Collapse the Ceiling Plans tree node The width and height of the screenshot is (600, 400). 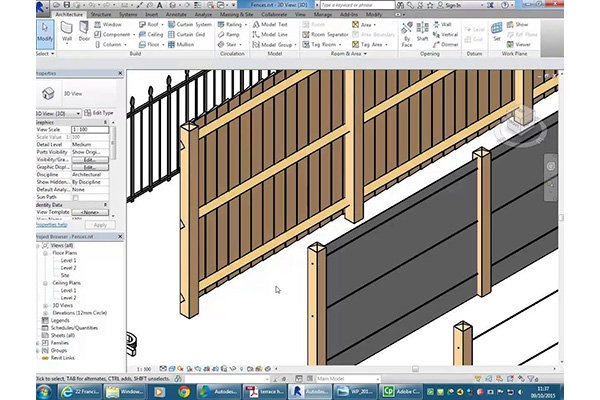coord(45,283)
